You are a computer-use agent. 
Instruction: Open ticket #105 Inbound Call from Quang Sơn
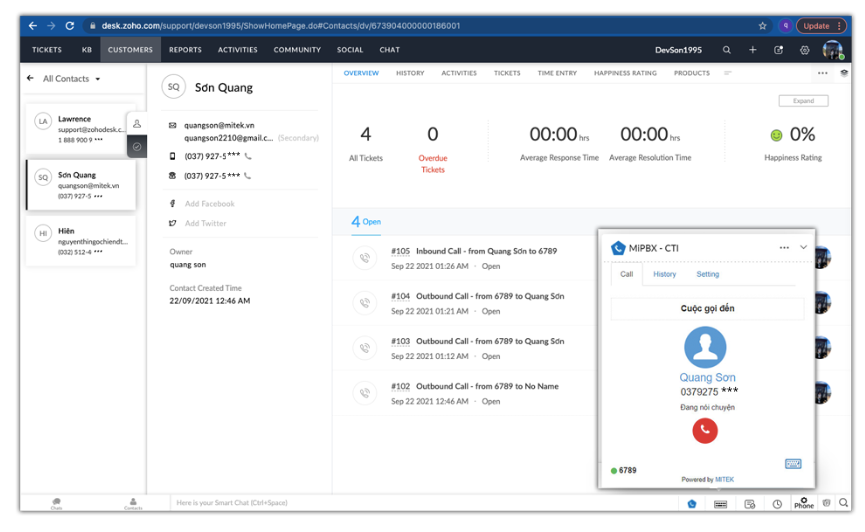coord(473,251)
